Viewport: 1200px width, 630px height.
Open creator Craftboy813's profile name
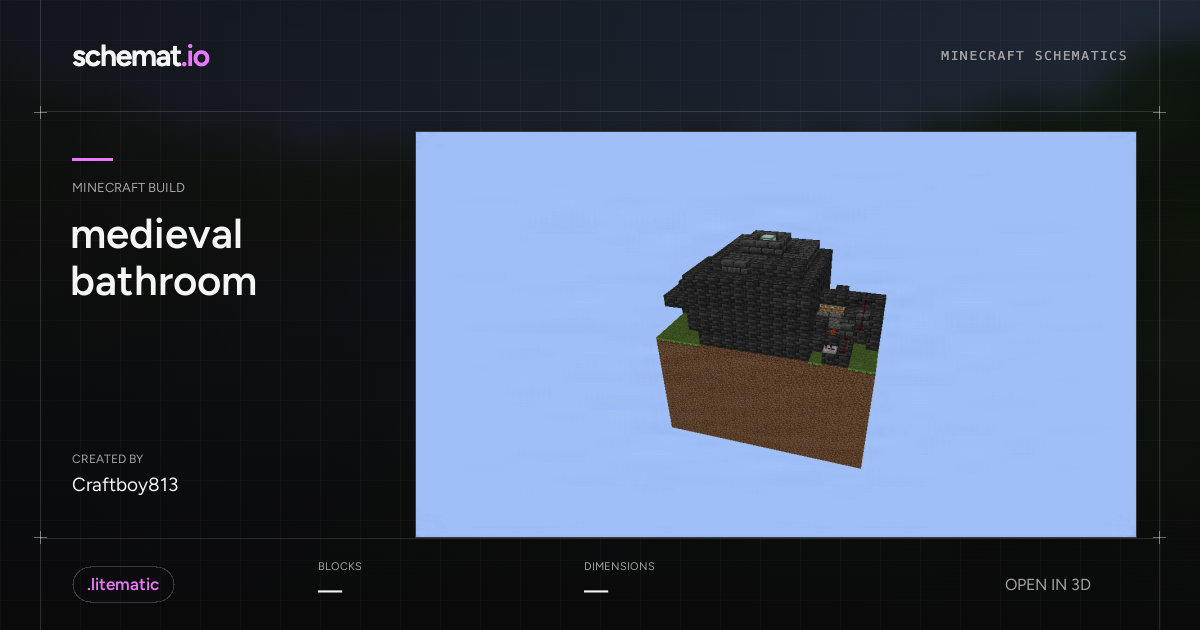(125, 485)
